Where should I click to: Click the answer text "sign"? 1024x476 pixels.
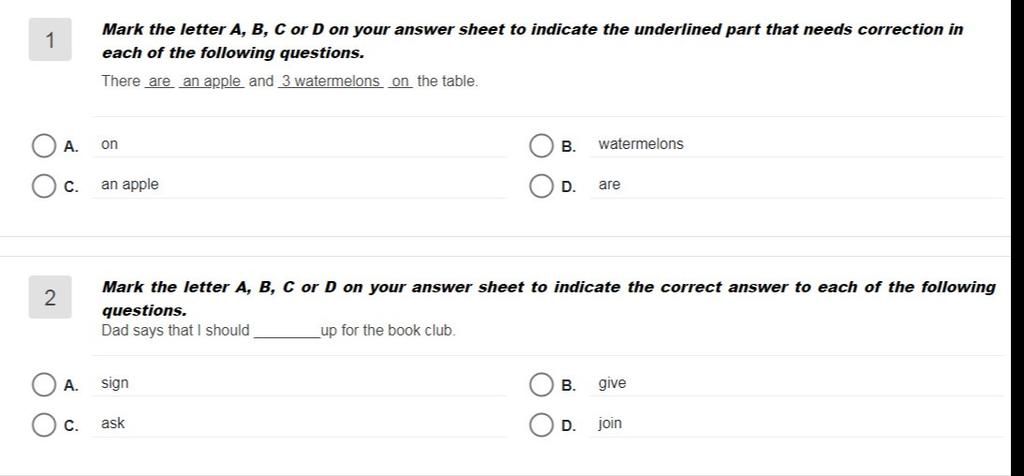pos(115,383)
